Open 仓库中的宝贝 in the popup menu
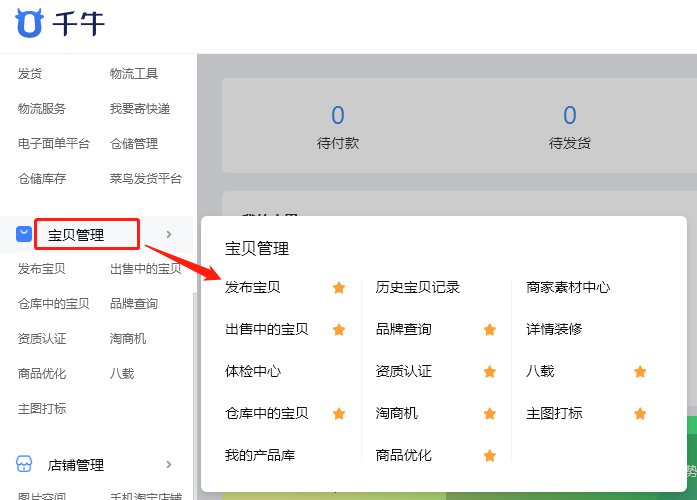The width and height of the screenshot is (697, 500). pyautogui.click(x=266, y=413)
